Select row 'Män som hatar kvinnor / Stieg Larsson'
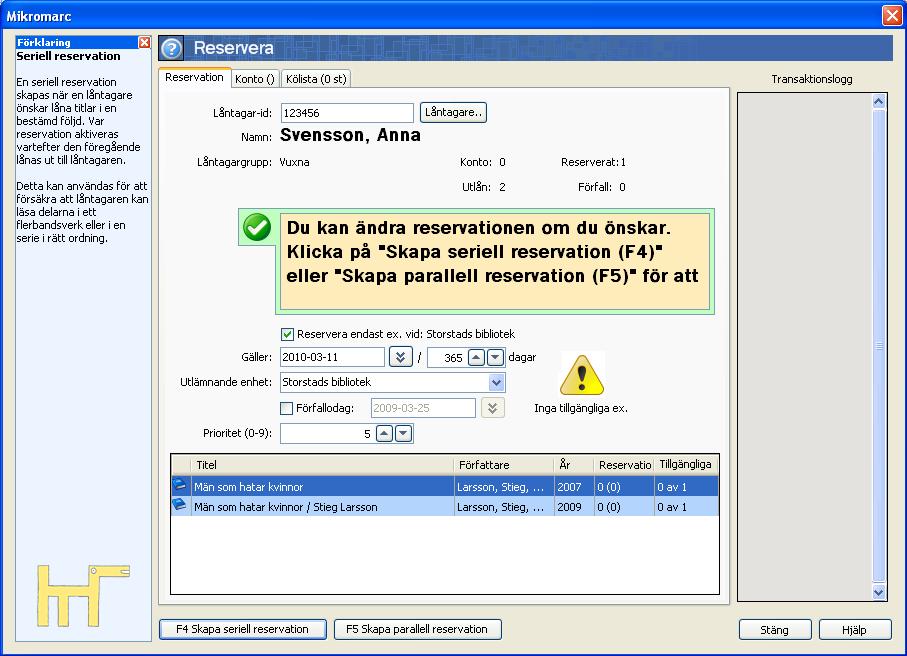This screenshot has height=656, width=907. pyautogui.click(x=445, y=507)
